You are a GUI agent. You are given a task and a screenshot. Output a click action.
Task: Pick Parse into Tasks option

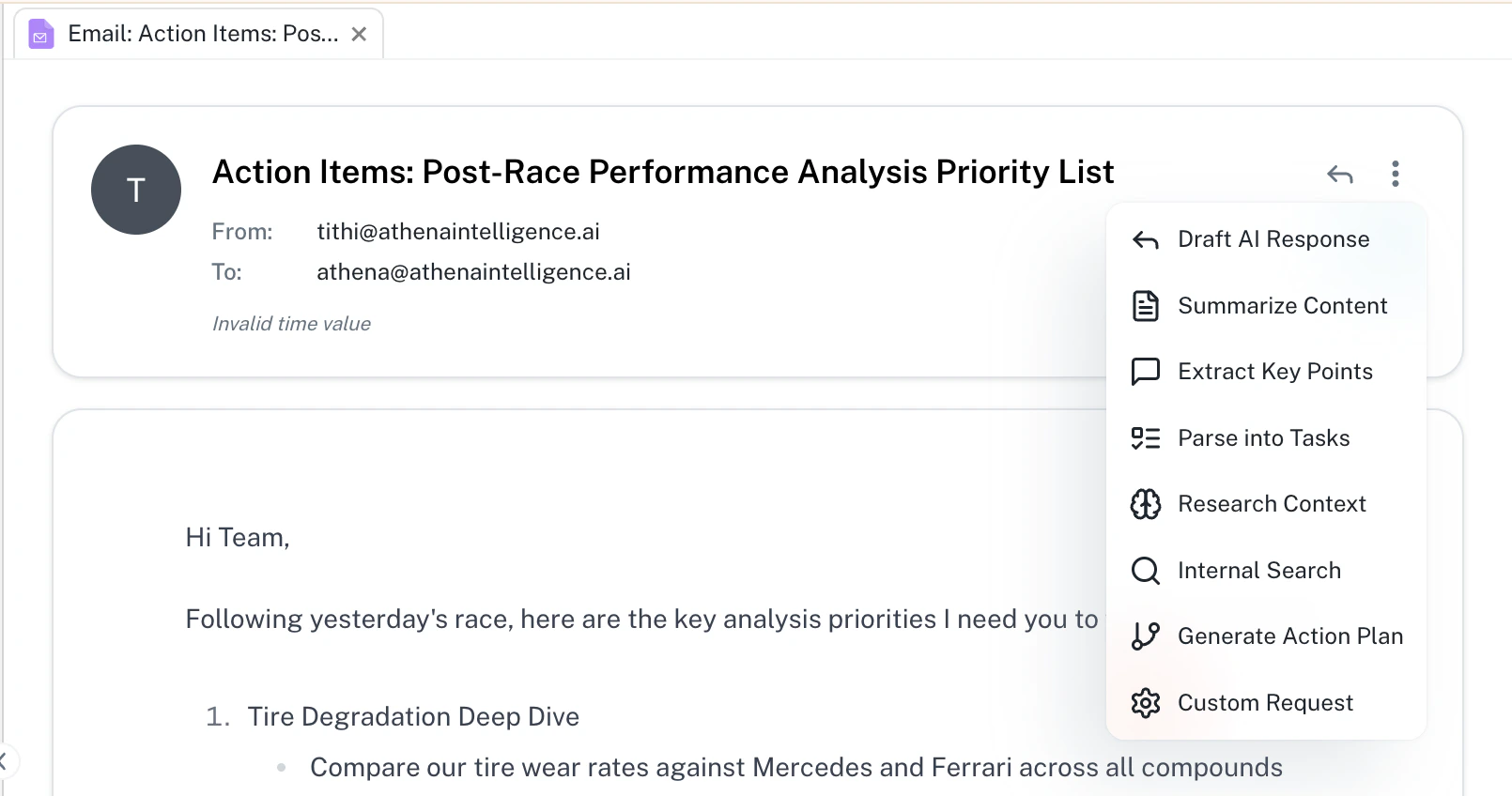[1263, 438]
